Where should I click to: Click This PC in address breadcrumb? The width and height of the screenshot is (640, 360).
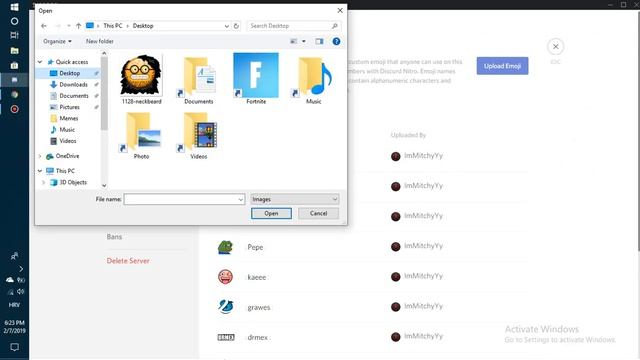(113, 26)
